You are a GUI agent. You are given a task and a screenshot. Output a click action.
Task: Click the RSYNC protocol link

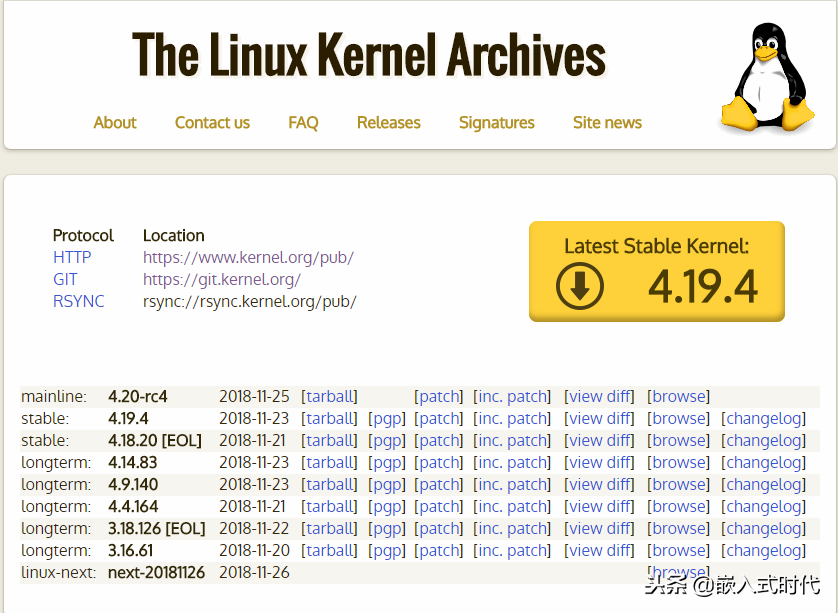(x=79, y=301)
